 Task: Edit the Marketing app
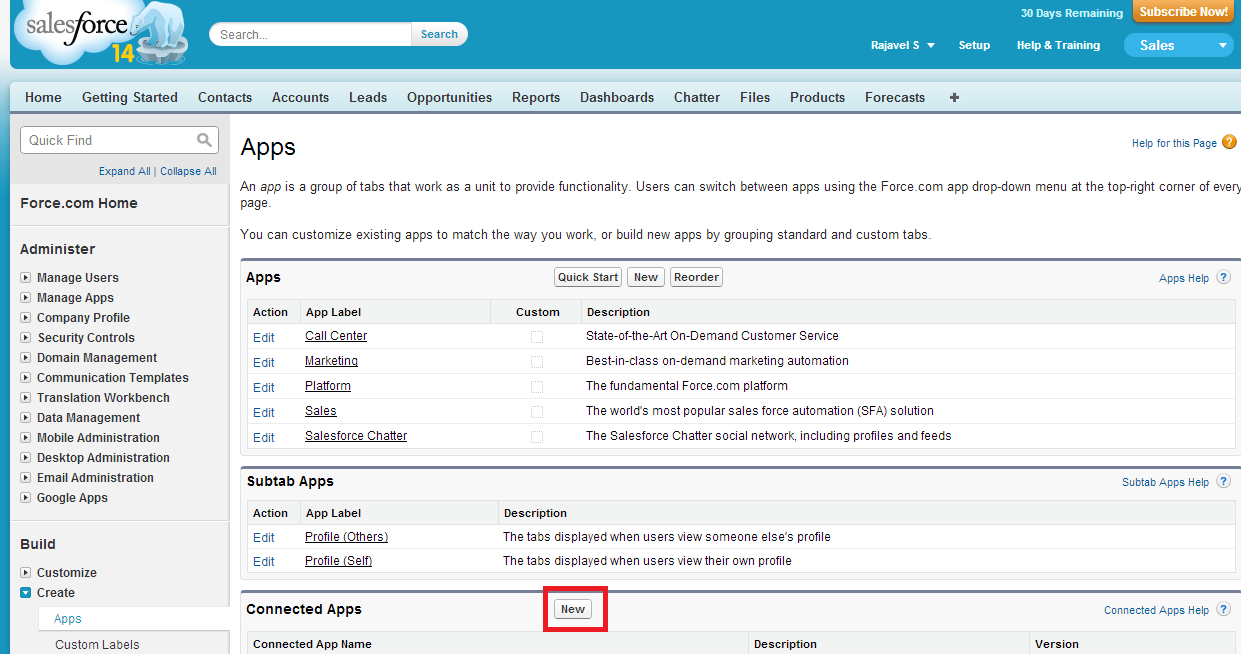point(264,362)
